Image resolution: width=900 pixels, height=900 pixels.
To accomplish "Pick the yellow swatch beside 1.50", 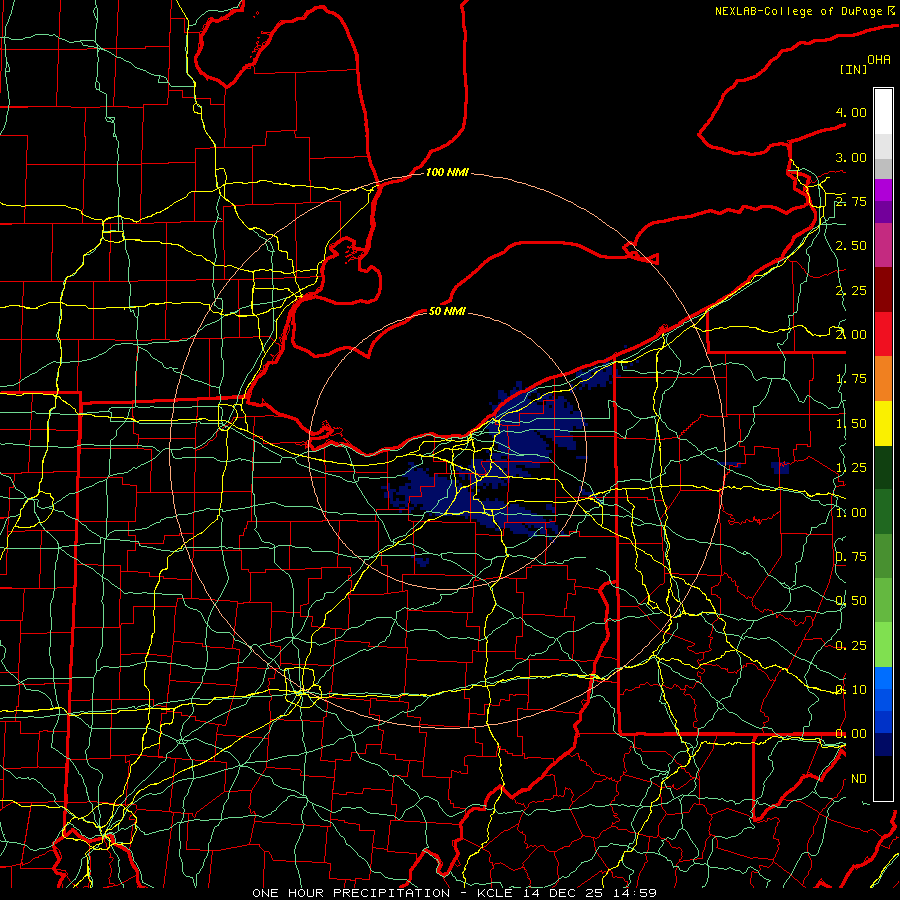I will (883, 423).
